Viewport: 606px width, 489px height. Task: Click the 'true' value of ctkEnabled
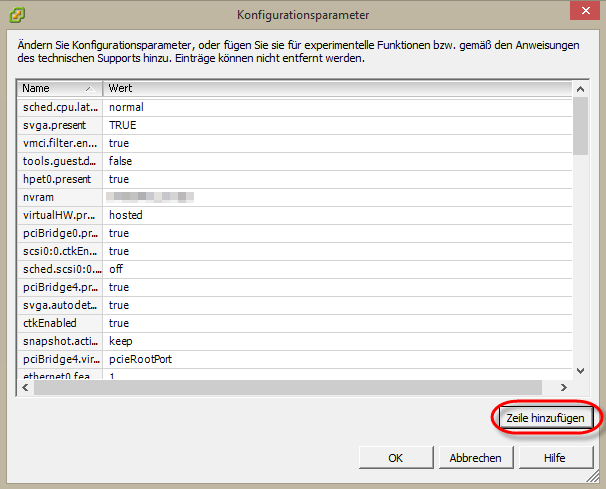point(119,323)
